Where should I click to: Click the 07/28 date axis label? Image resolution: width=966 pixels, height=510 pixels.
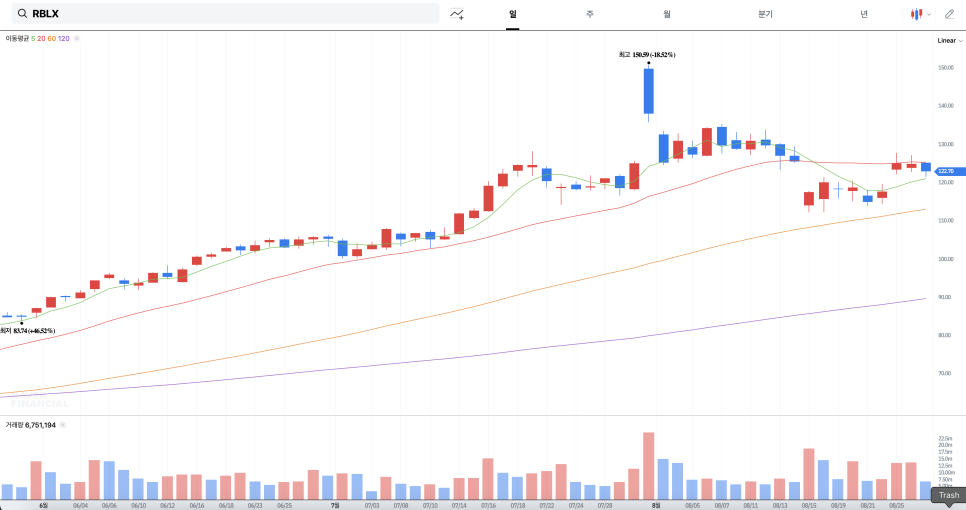[605, 506]
